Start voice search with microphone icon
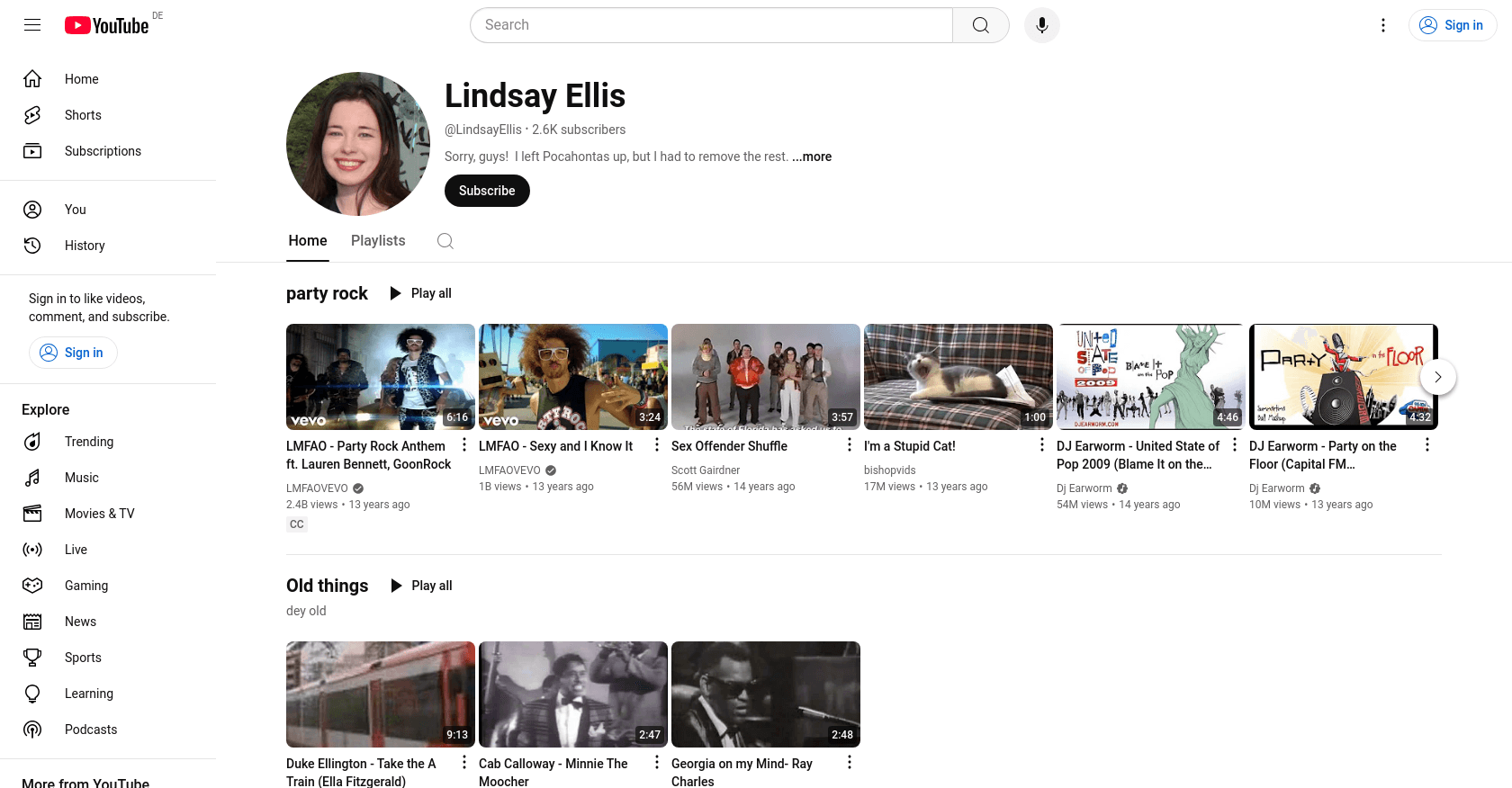This screenshot has width=1512, height=788. pyautogui.click(x=1041, y=25)
